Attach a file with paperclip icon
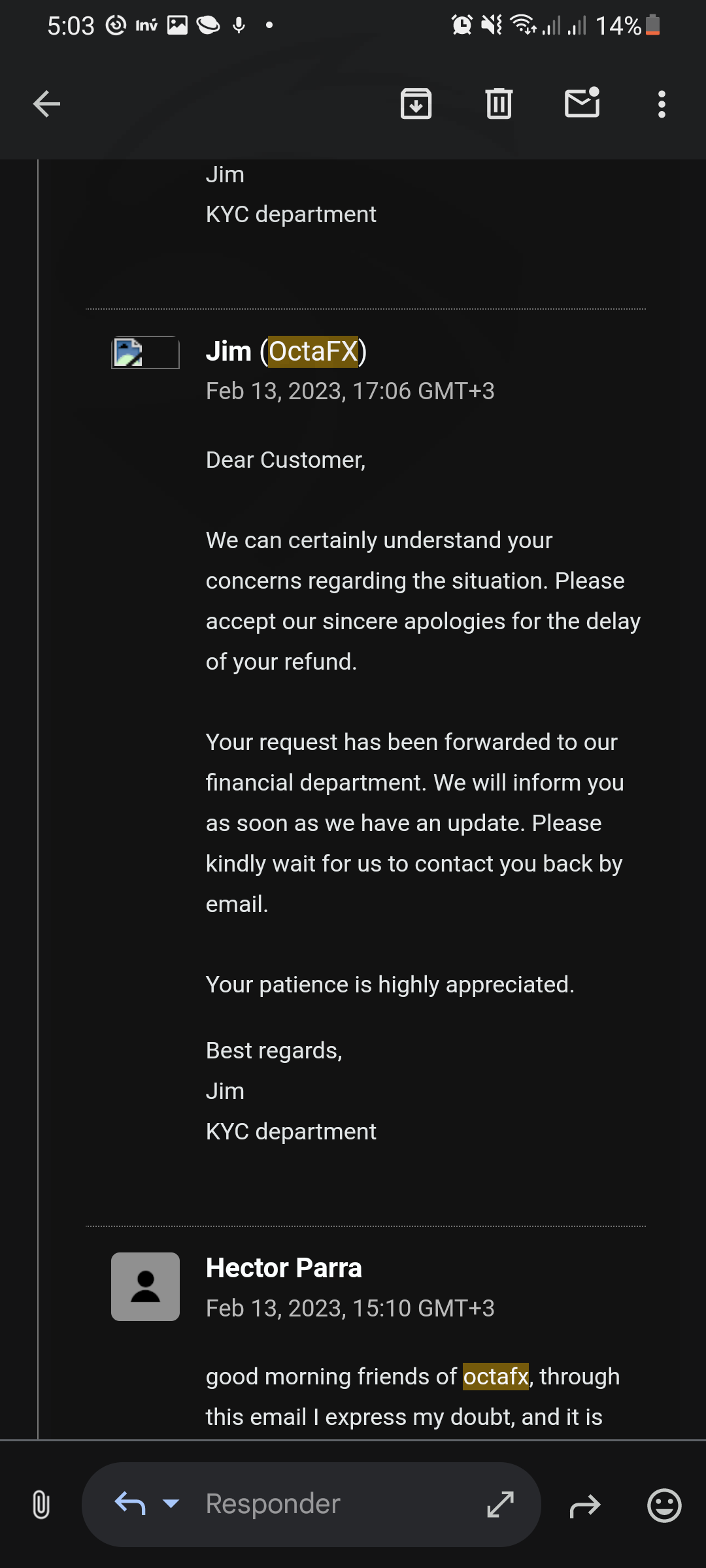The height and width of the screenshot is (1568, 706). point(41,1505)
